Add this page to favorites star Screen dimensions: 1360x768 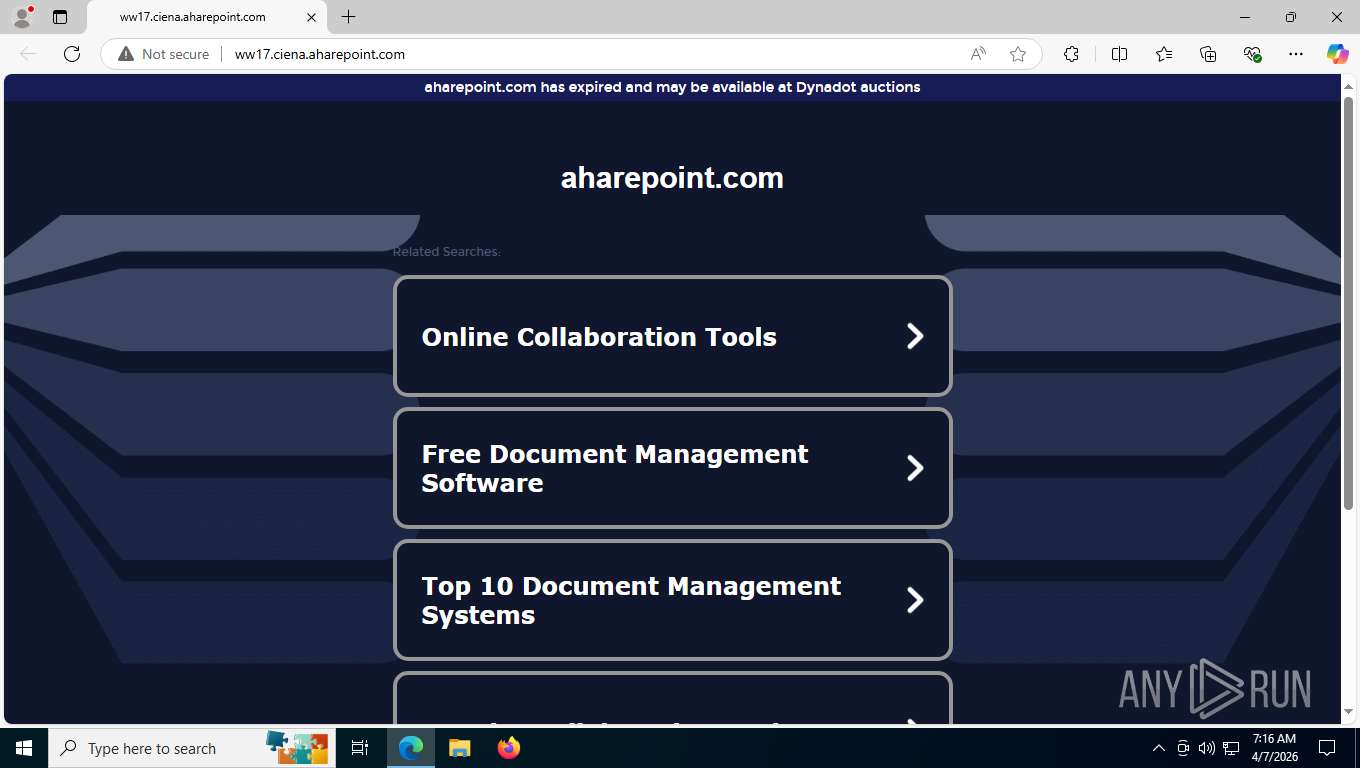[x=1018, y=54]
